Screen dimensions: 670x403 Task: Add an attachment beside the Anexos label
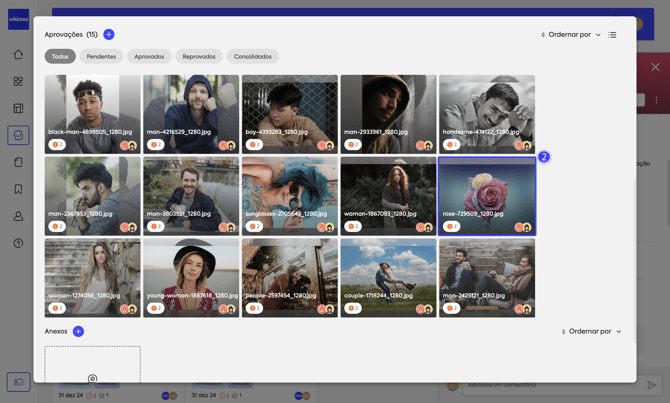[x=78, y=331]
